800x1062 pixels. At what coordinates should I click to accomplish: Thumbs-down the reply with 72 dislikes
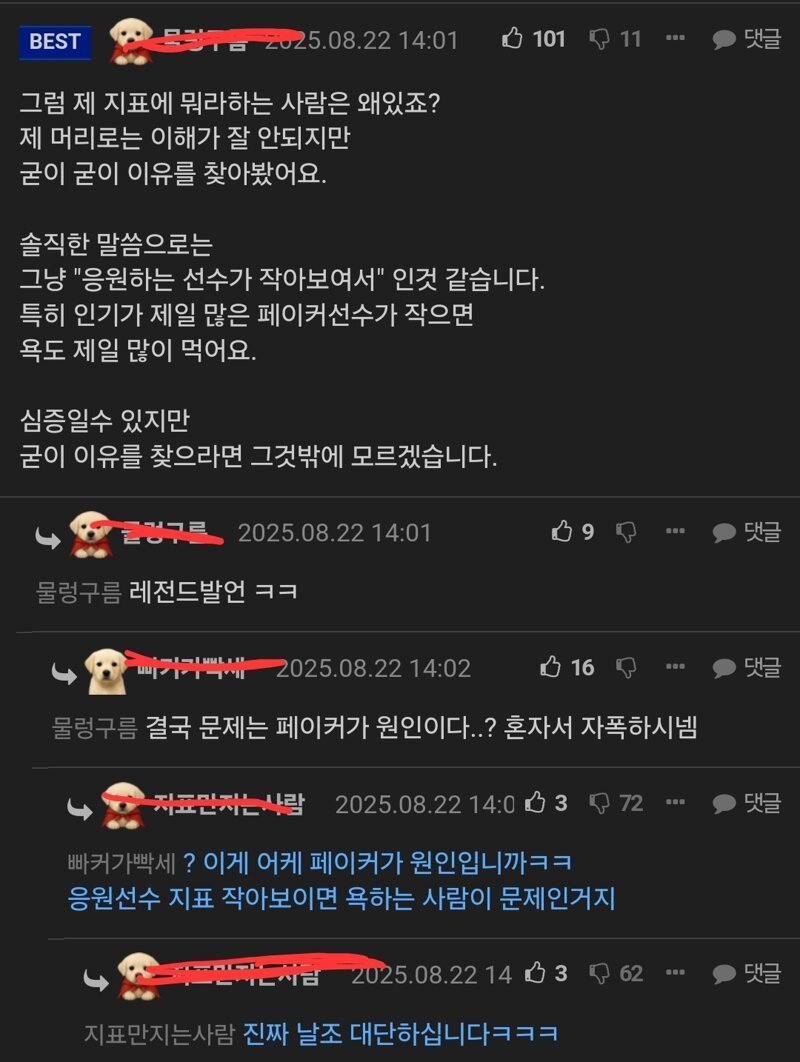pyautogui.click(x=599, y=803)
